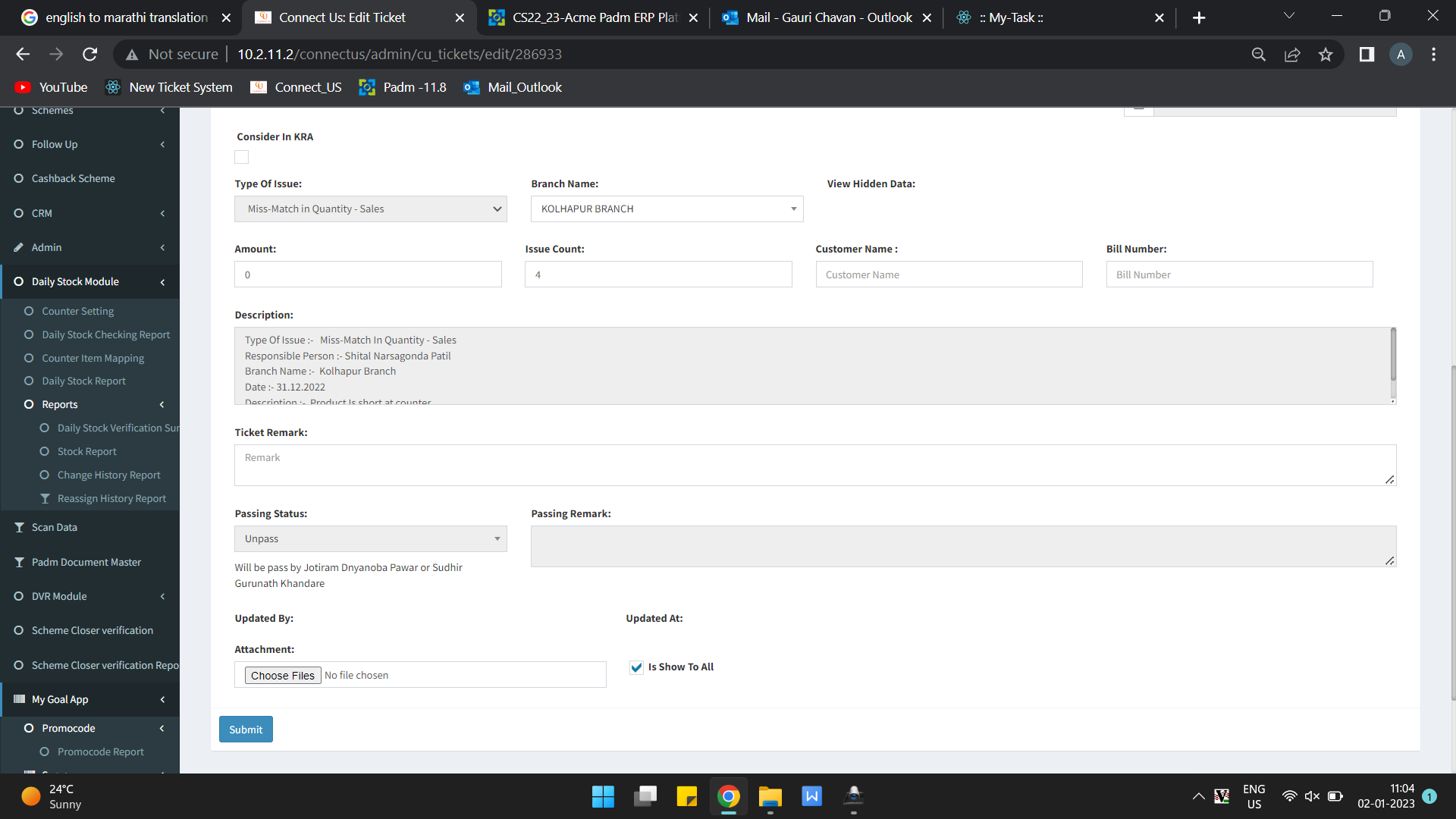
Task: Collapse Daily Stock Module menu
Action: pyautogui.click(x=89, y=281)
